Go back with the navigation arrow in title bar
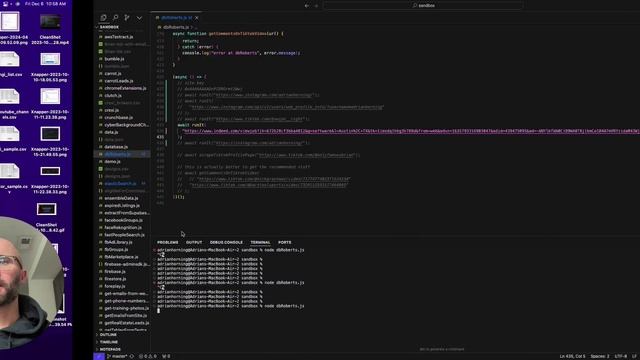Screen dimensions: 640x360 [307, 6]
